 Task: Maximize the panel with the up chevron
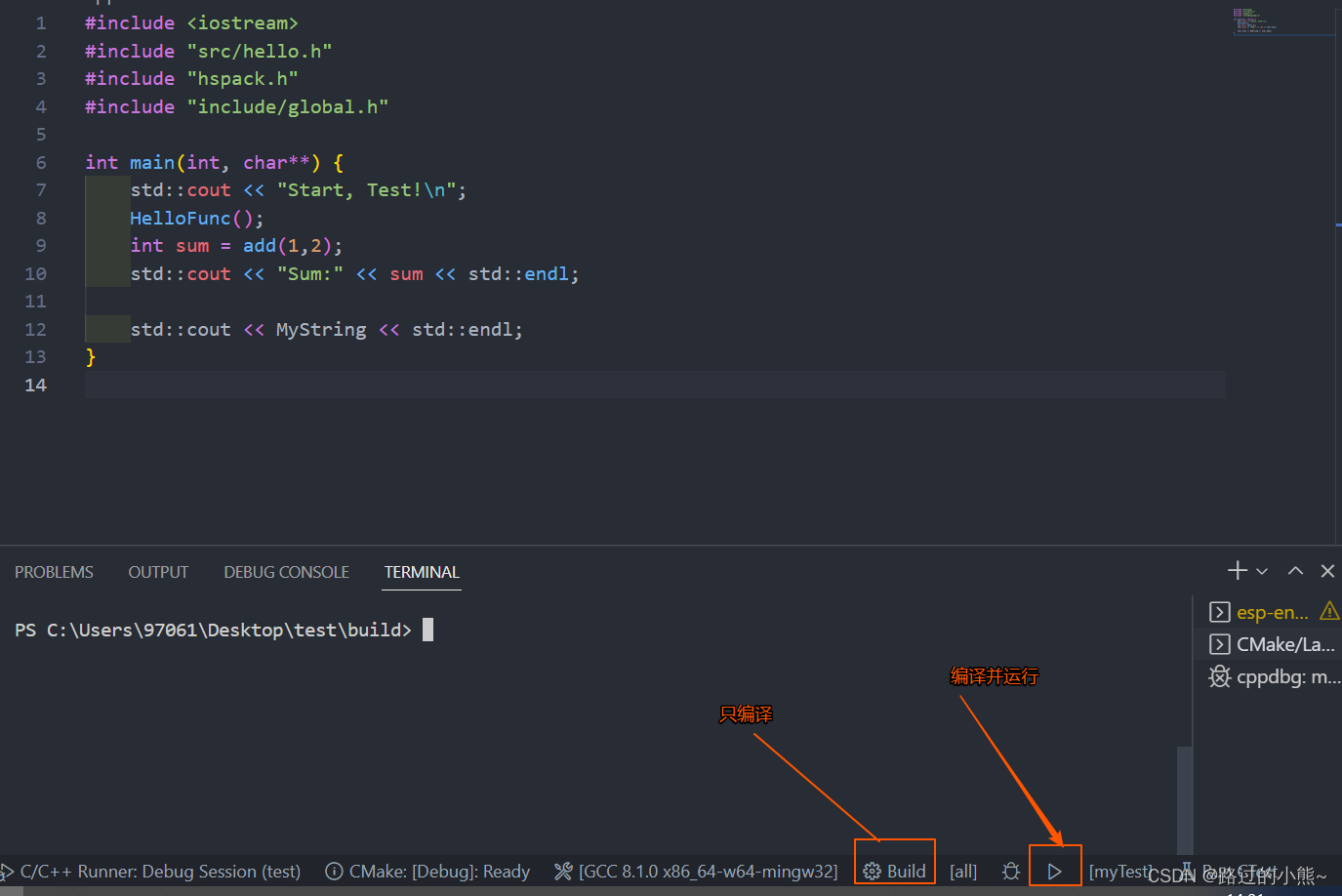(x=1295, y=571)
